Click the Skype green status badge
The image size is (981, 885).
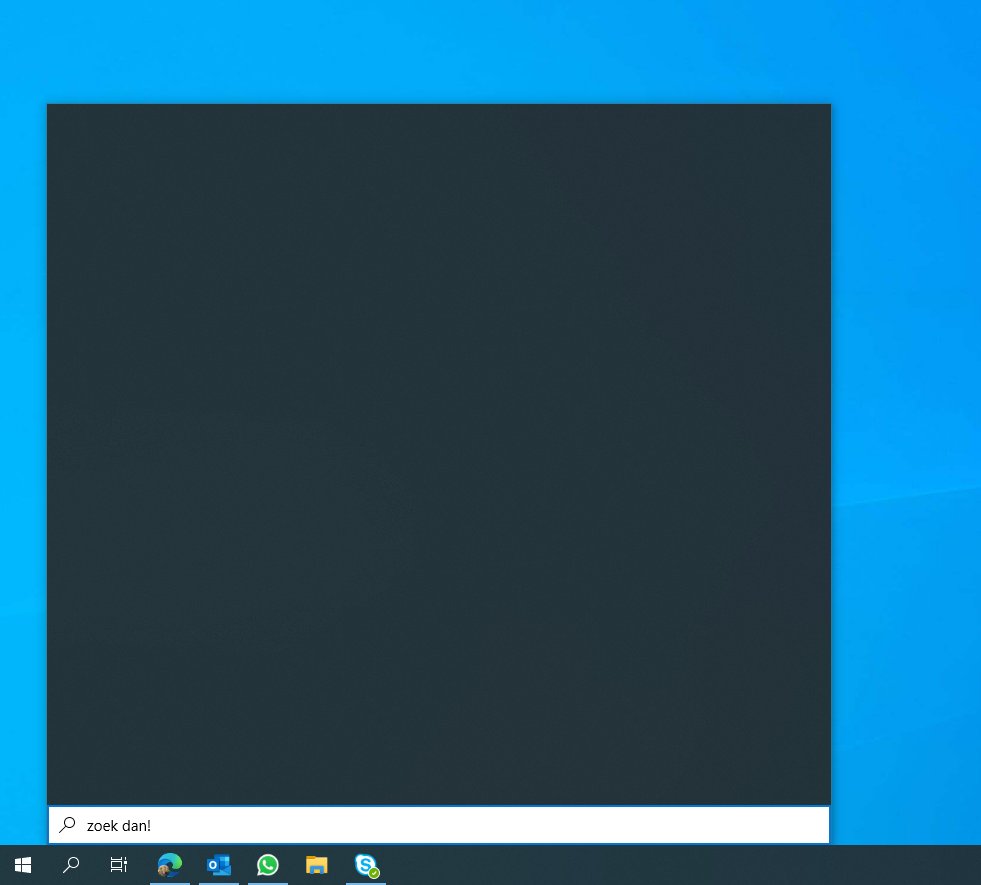[374, 873]
